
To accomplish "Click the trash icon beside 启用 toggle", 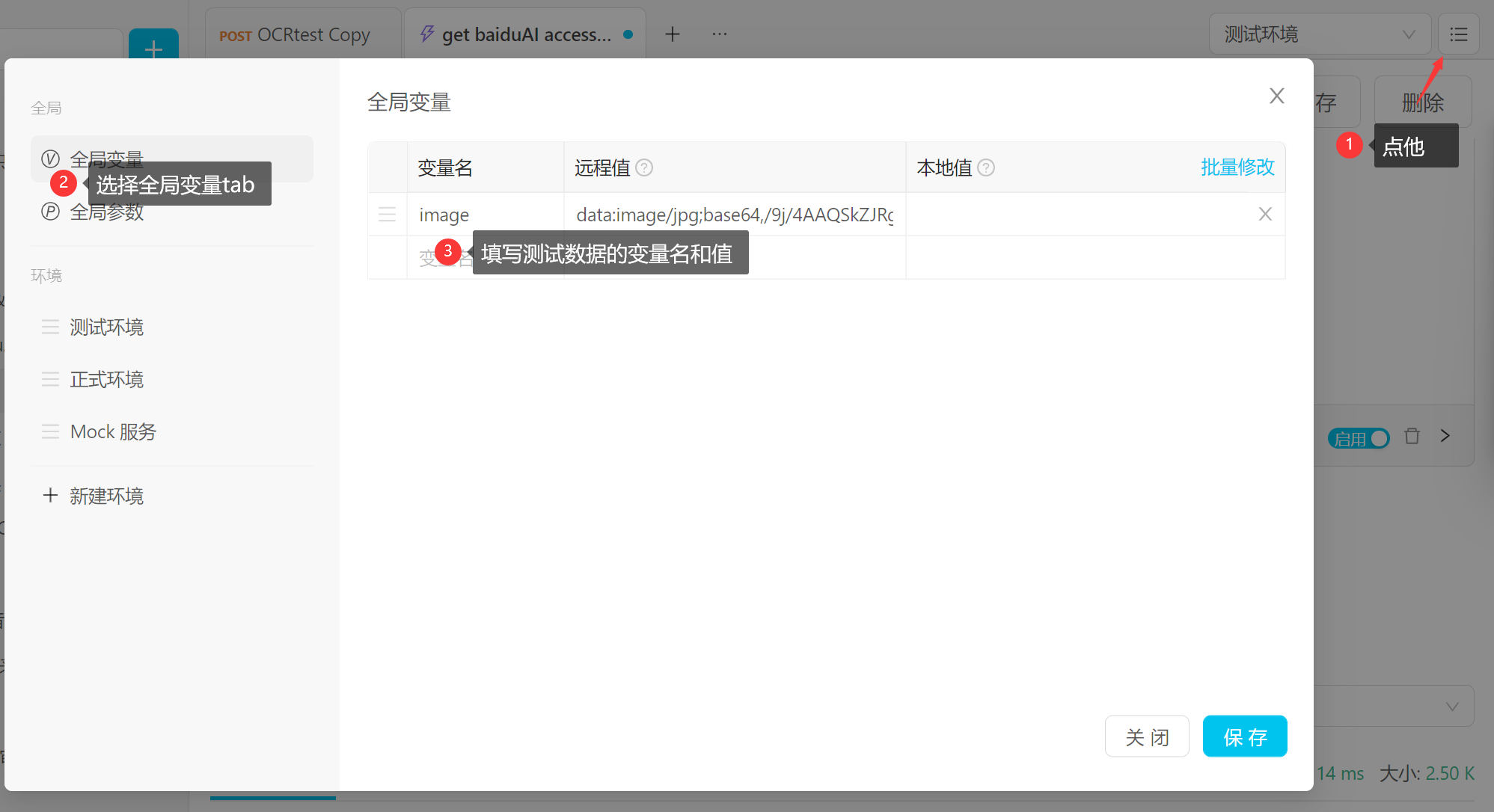I will pos(1412,436).
